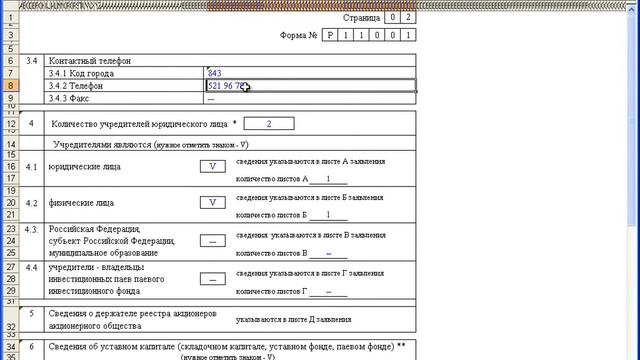Click the Форма № label
This screenshot has width=640, height=360.
(298, 35)
